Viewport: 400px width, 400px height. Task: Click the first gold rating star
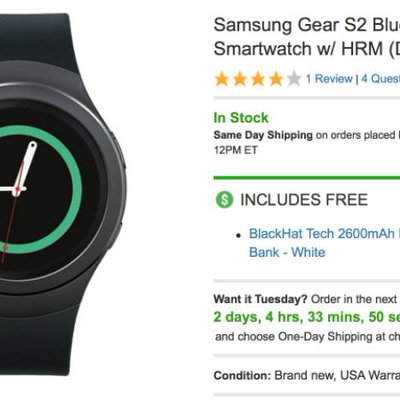pos(222,79)
